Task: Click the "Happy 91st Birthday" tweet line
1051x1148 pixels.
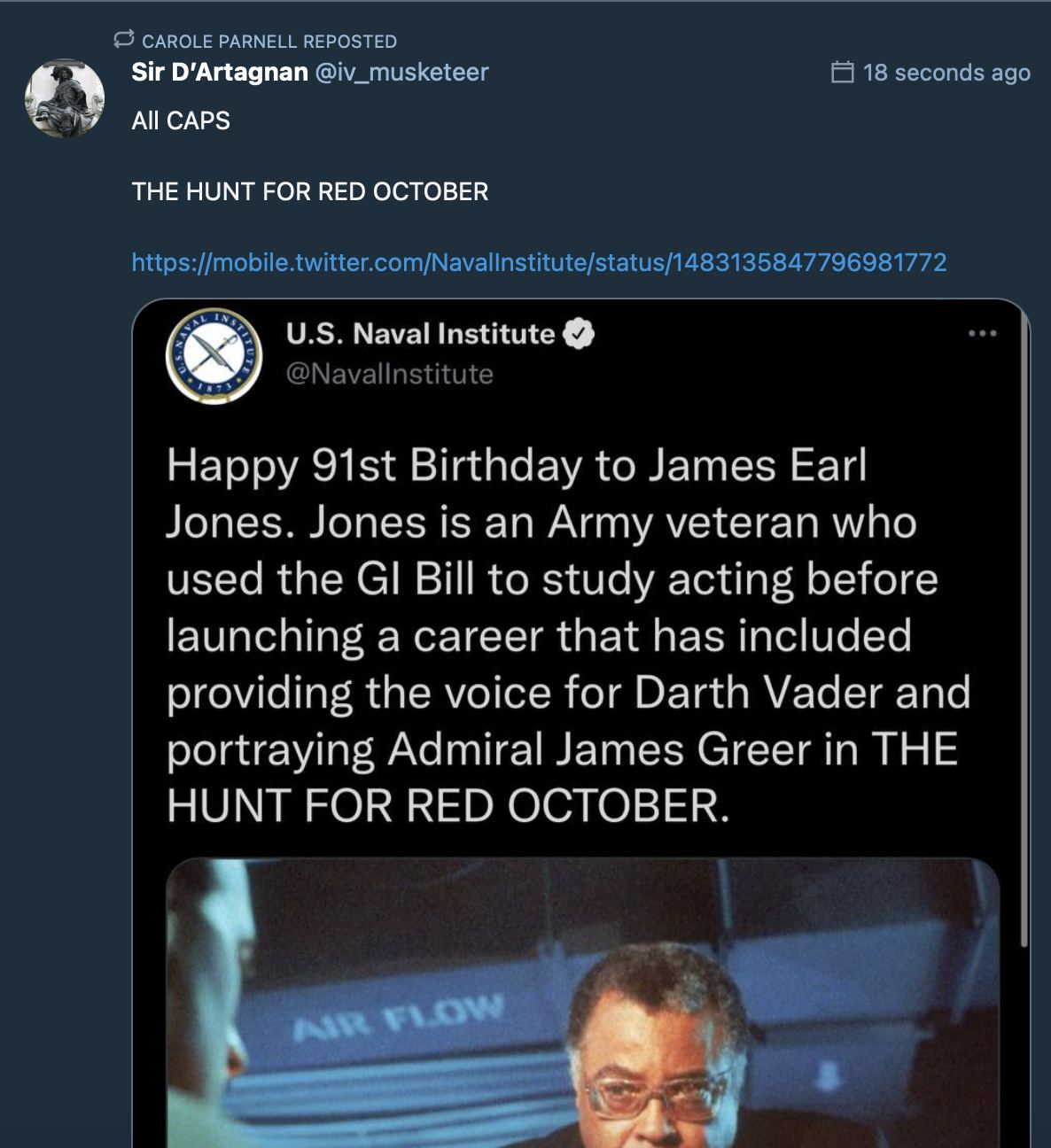Action: point(517,466)
